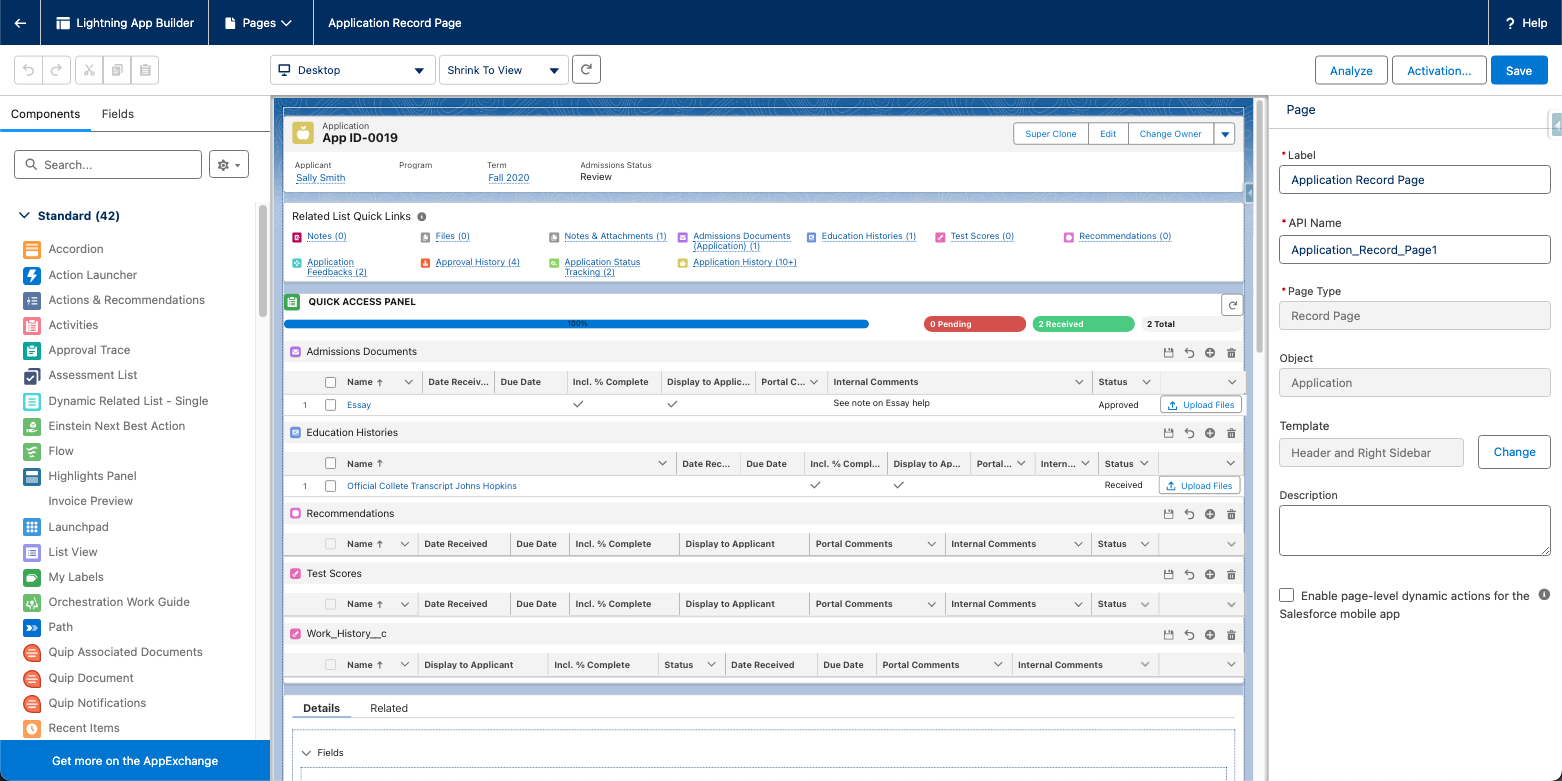Click the refresh canvas icon button

586,70
